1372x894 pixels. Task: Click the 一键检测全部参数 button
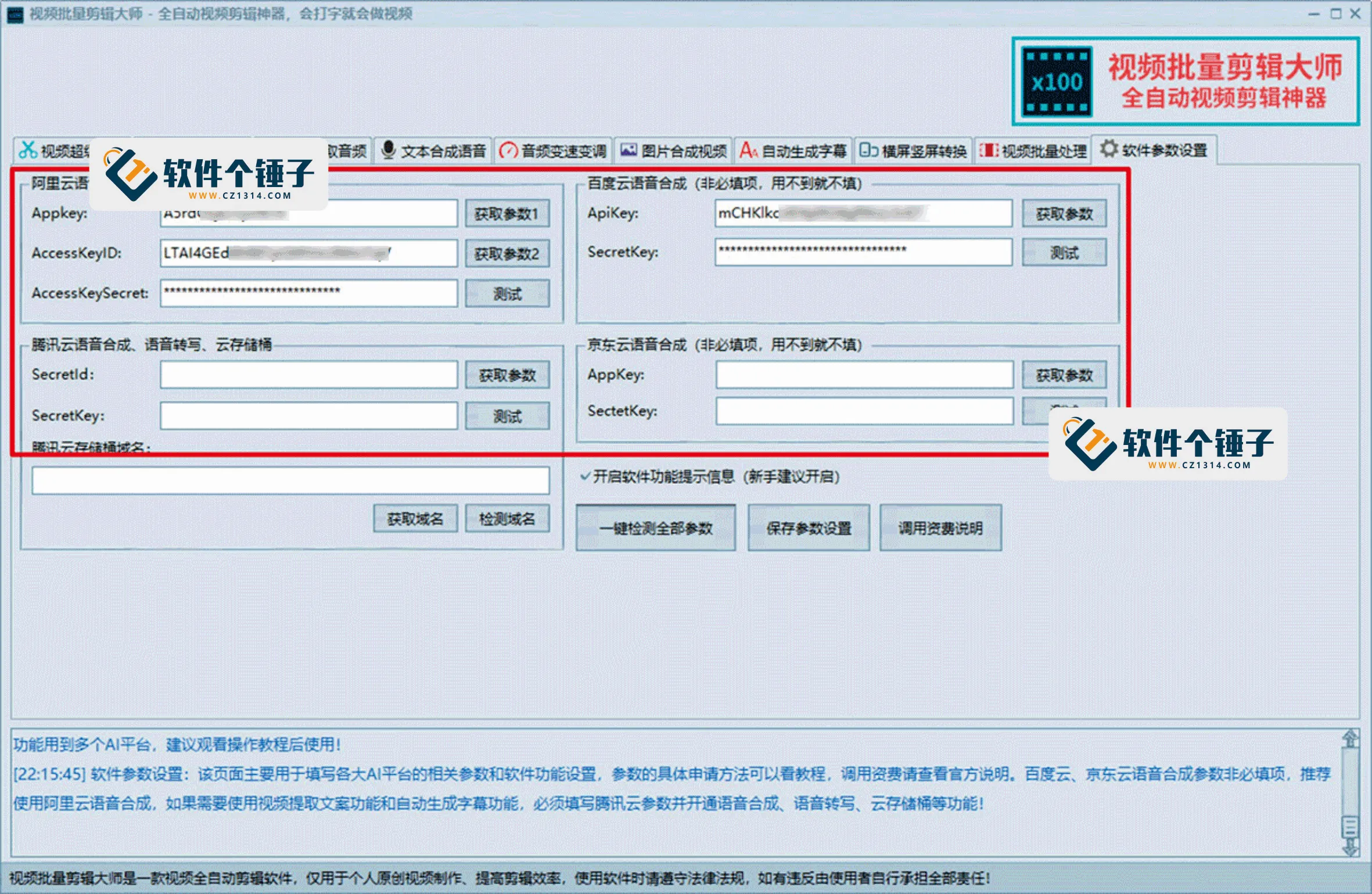656,527
